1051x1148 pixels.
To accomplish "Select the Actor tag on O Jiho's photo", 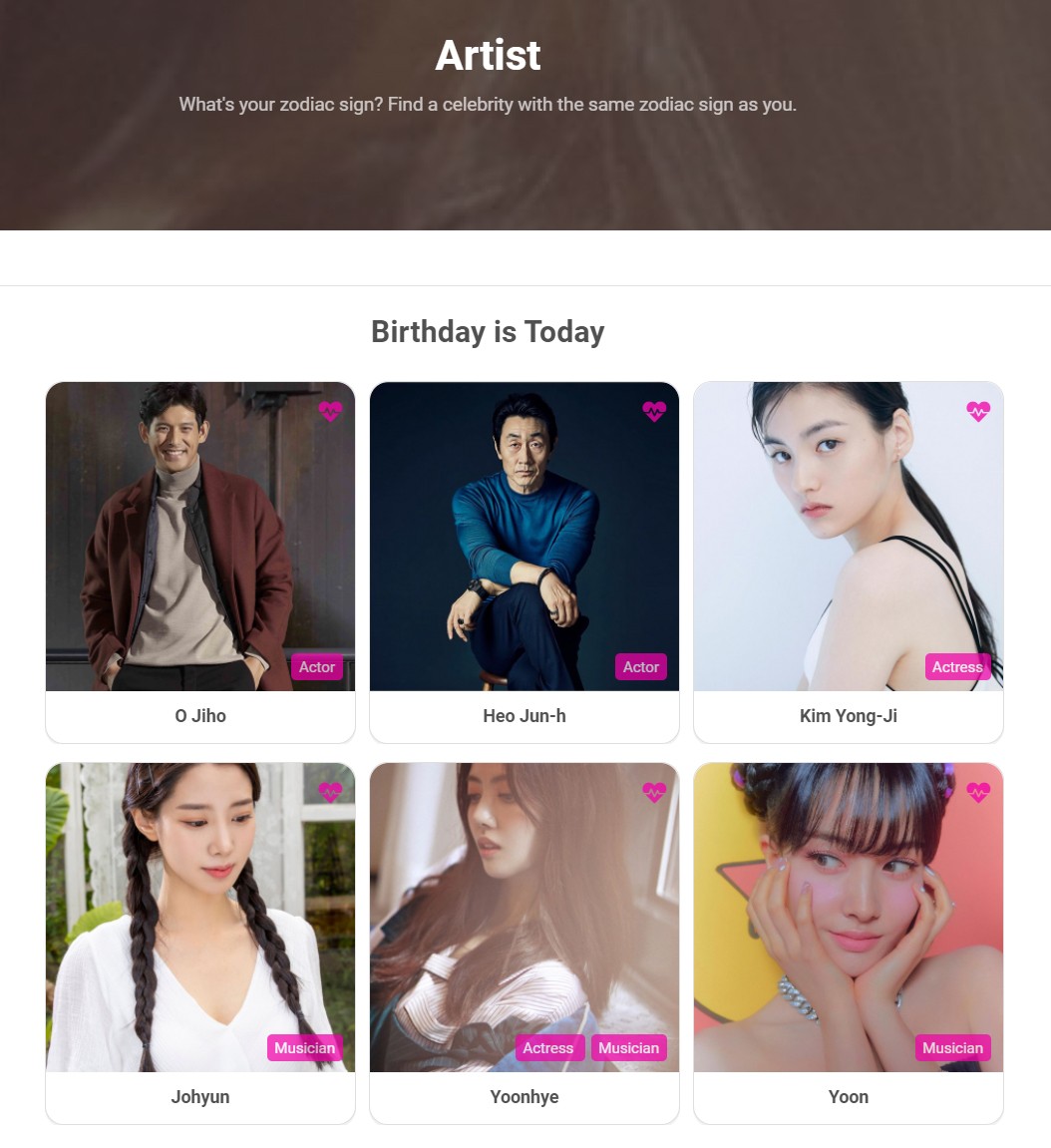I will [317, 667].
